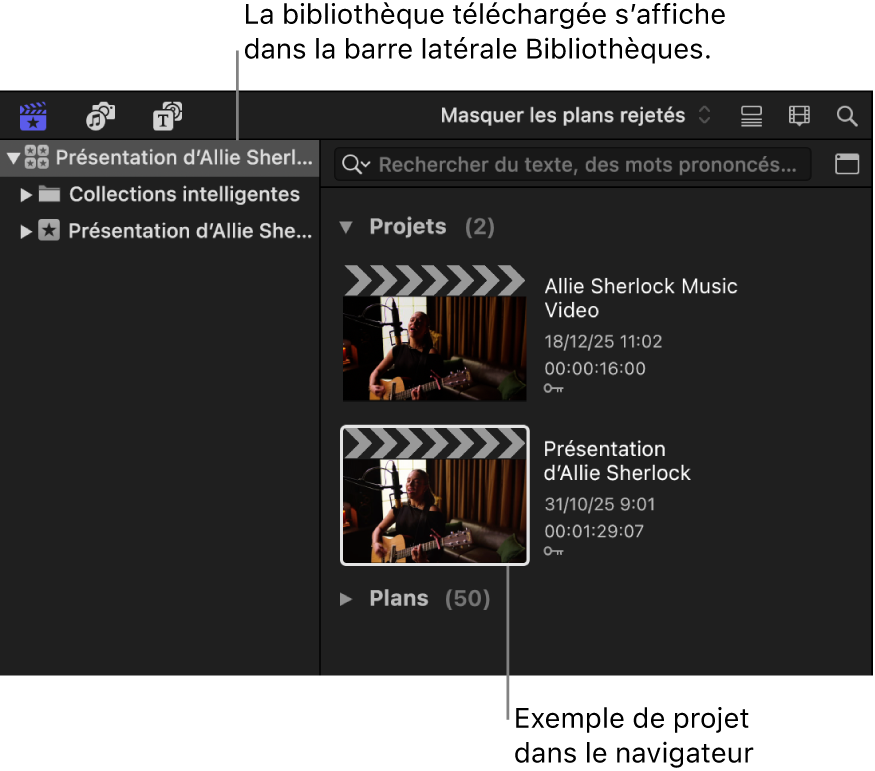Select the Présentation d'Allie Sherlock project thumbnail
Image resolution: width=875 pixels, height=771 pixels.
click(435, 496)
